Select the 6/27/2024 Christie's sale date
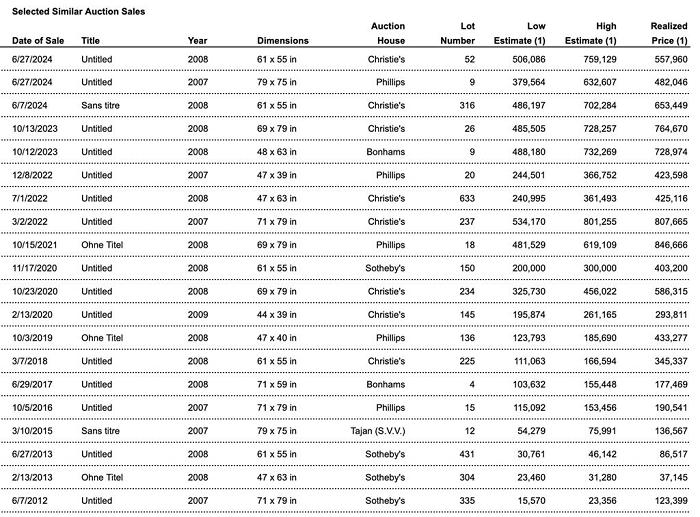Image resolution: width=700 pixels, height=517 pixels. [32, 59]
